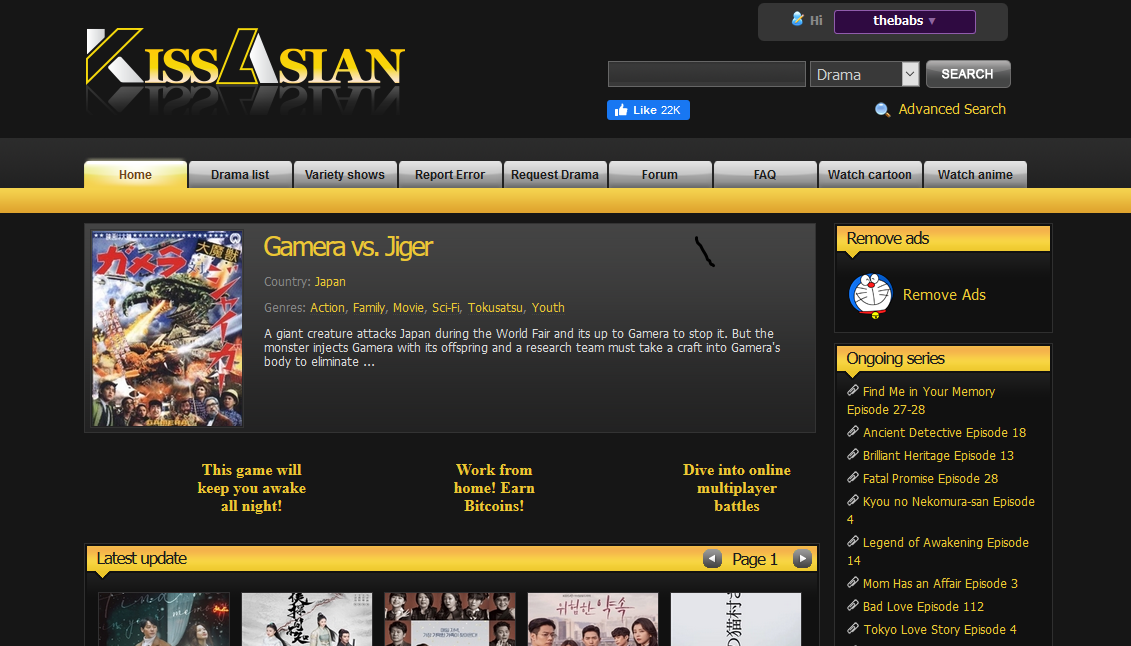Click the 'Work from home! Earn Bitcoins!' ad
The width and height of the screenshot is (1131, 646).
494,488
